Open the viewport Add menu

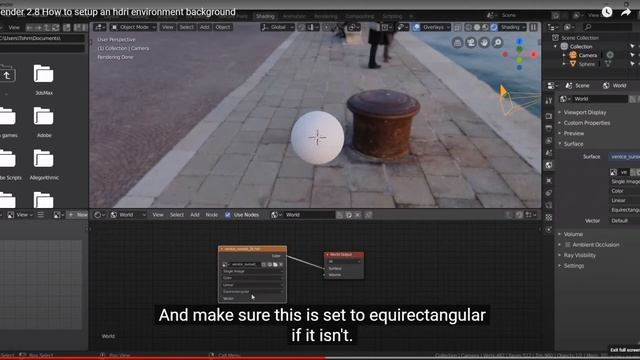[204, 27]
